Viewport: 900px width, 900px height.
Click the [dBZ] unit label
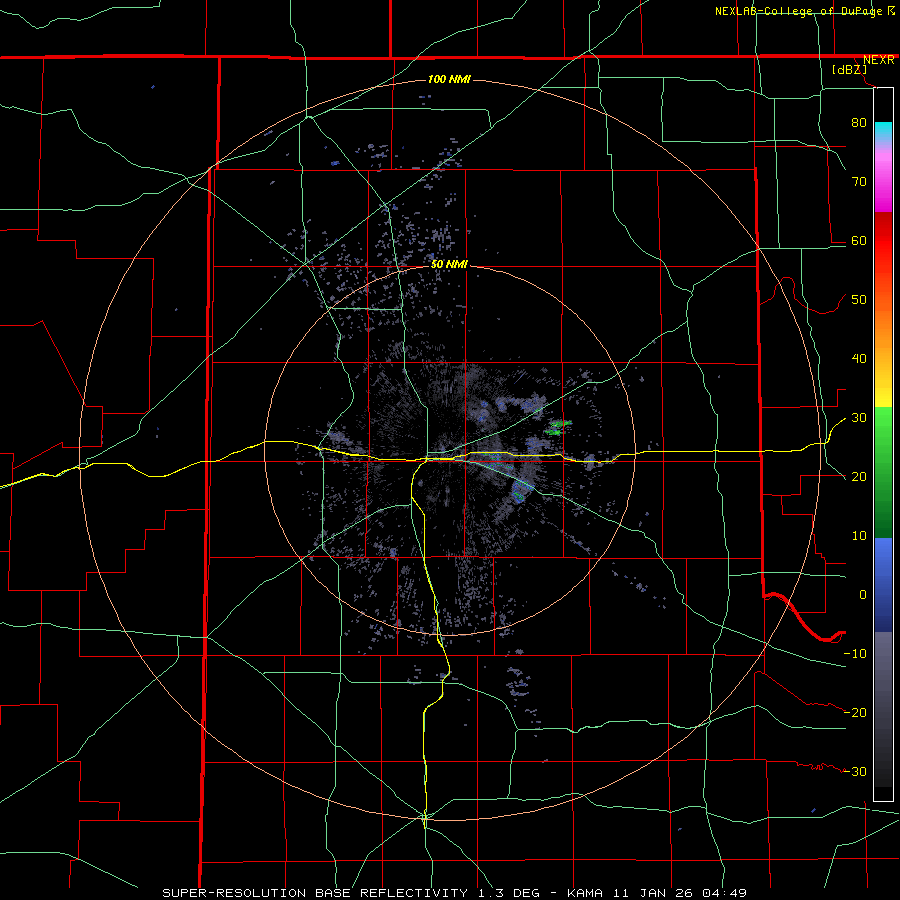pos(849,70)
